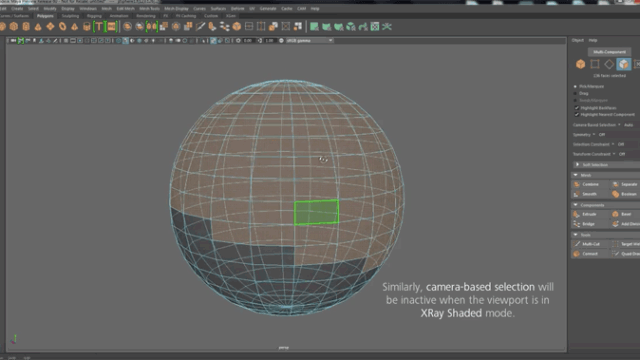Switch to the Rigging shelf tab
Screen dimensions: 640x360
pyautogui.click(x=94, y=16)
